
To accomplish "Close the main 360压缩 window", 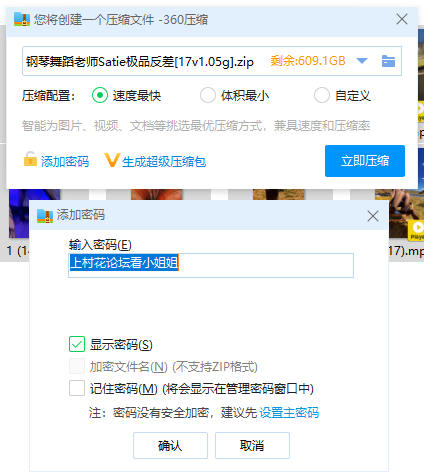I will [402, 19].
